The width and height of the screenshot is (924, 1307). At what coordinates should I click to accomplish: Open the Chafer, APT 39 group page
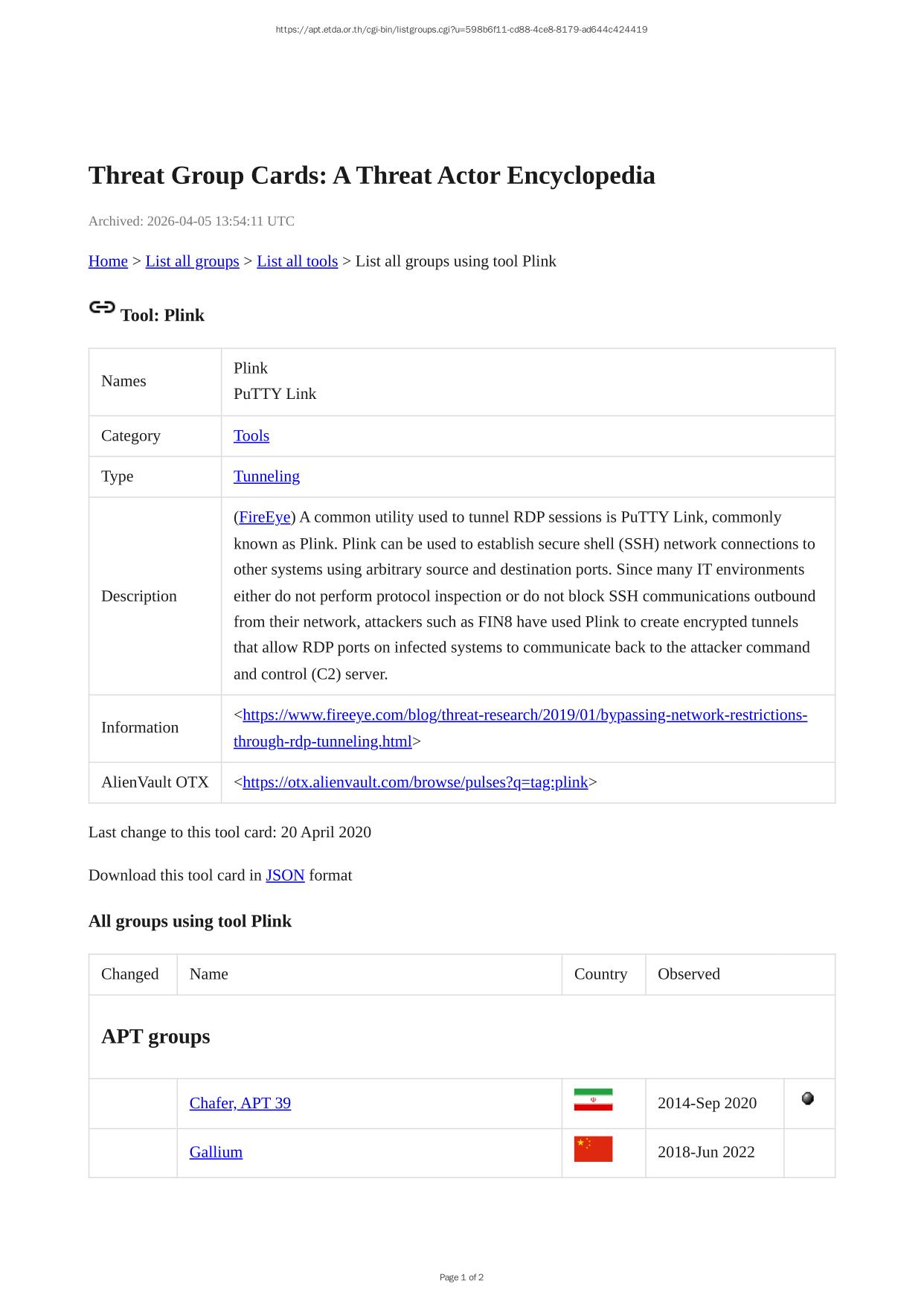pos(240,1103)
